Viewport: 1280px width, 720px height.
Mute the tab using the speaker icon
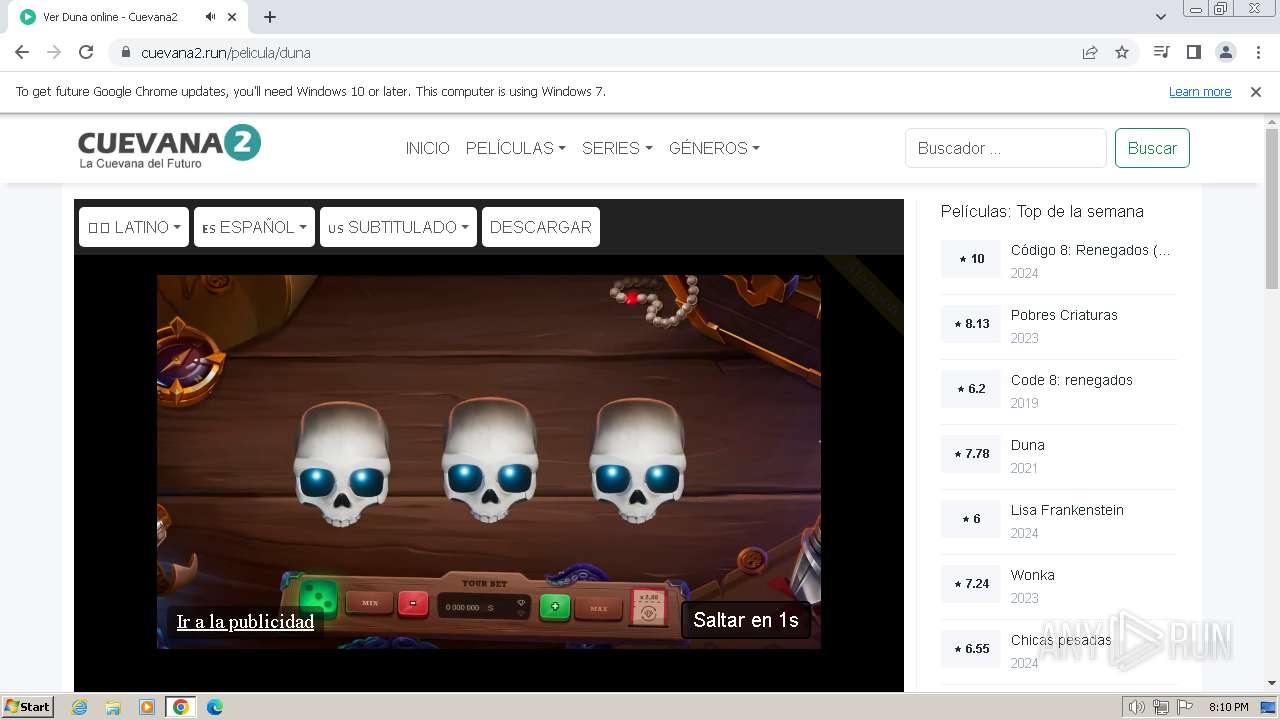[210, 17]
